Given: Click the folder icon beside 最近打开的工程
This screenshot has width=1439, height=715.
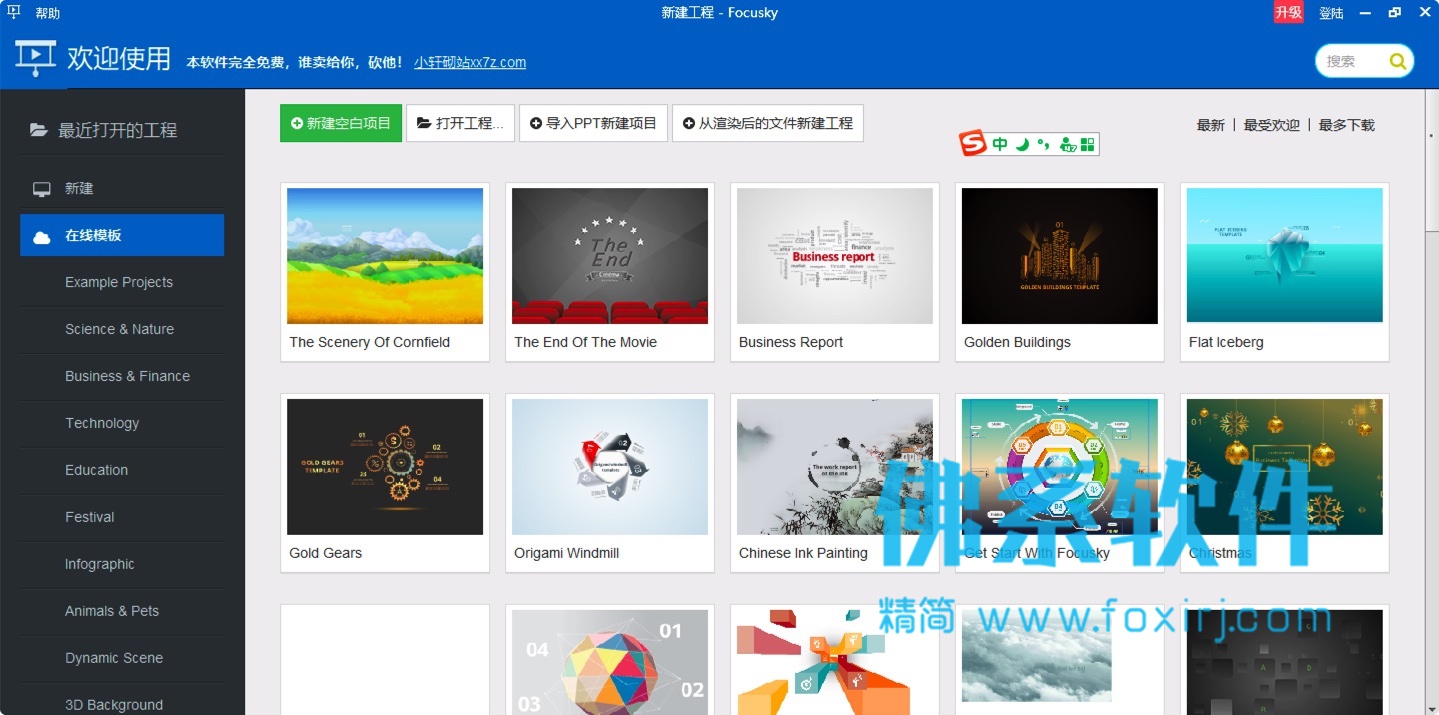Looking at the screenshot, I should point(38,130).
